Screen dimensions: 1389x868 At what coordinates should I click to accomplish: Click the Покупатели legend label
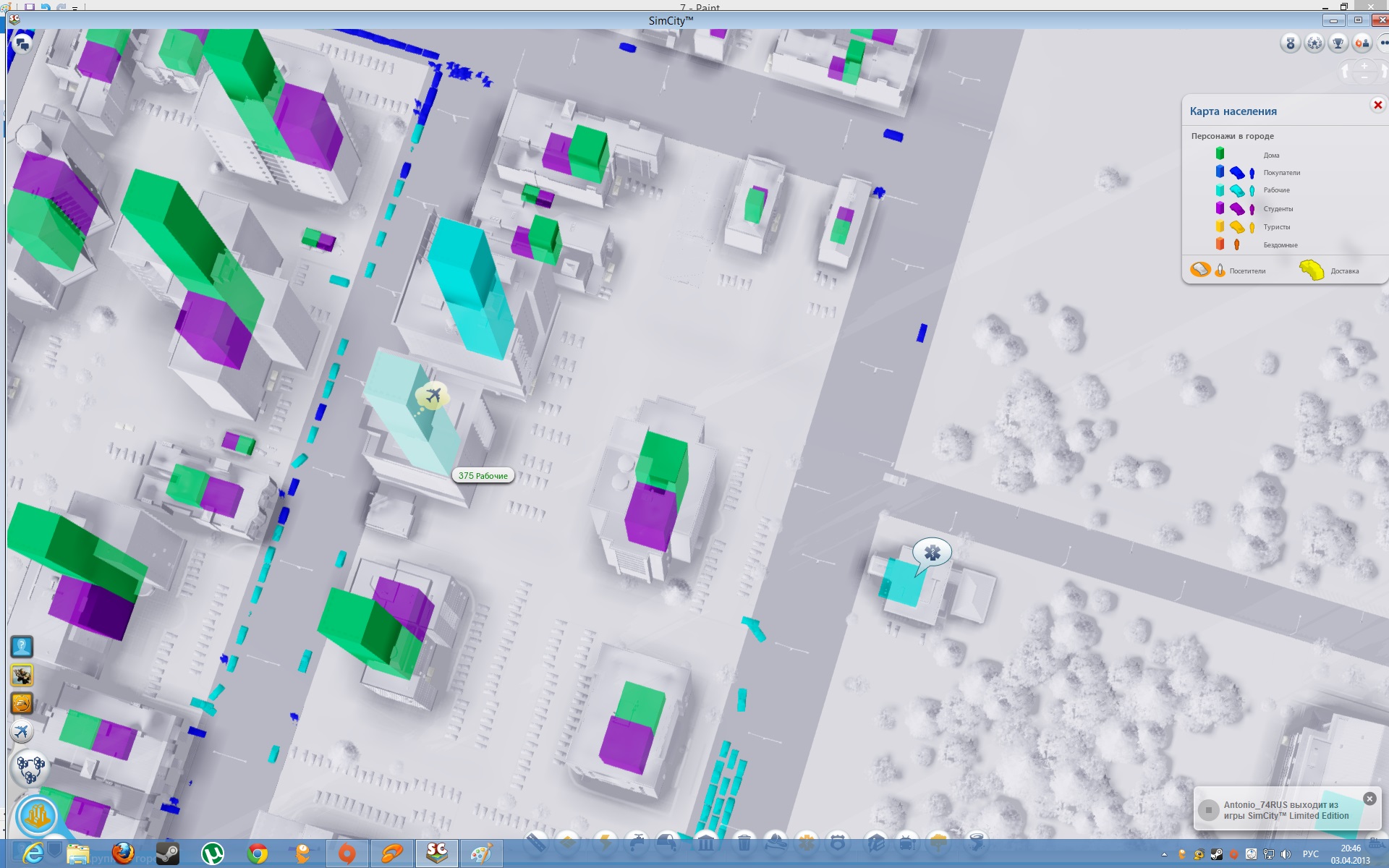click(1281, 173)
